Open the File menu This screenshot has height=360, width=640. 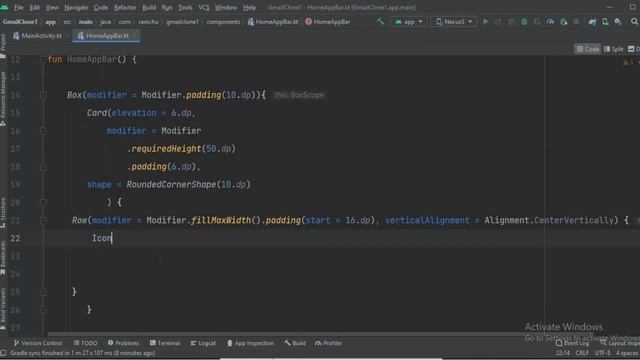(x=19, y=7)
